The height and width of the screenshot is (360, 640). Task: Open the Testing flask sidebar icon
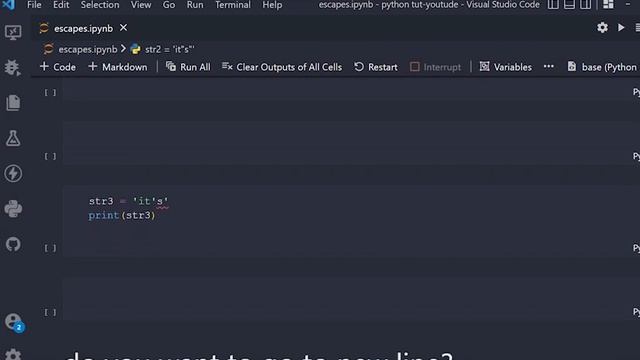coord(13,138)
